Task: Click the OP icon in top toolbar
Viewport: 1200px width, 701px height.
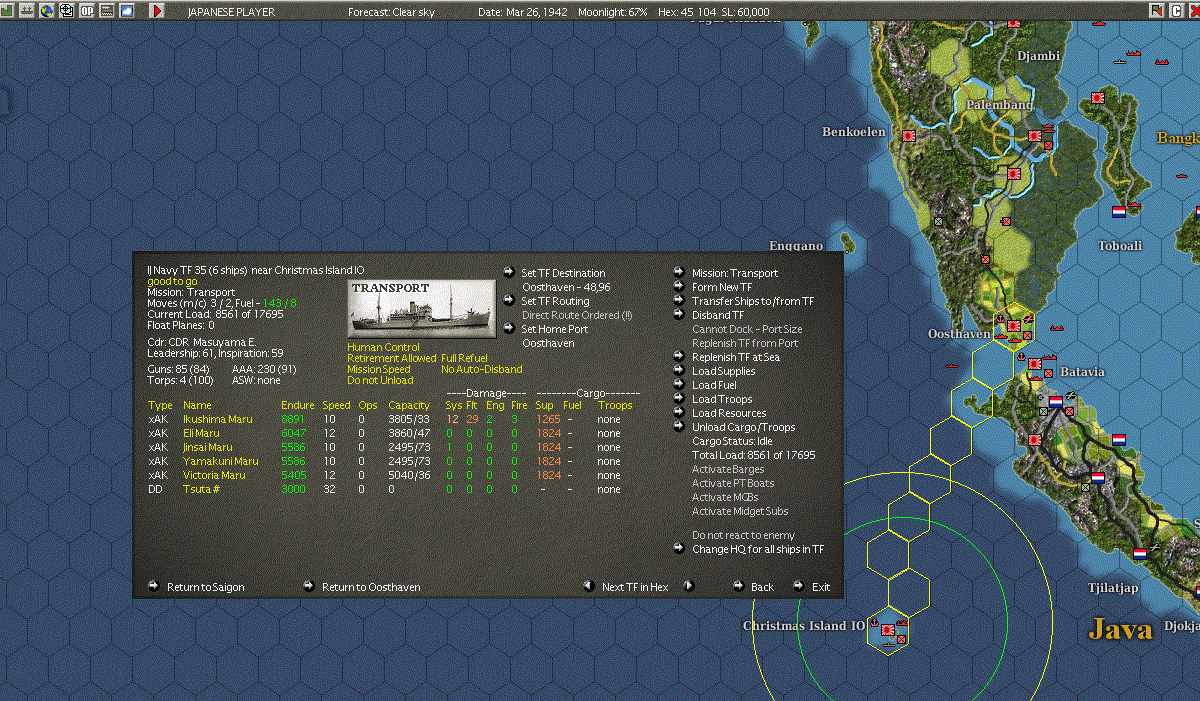Action: coord(87,10)
